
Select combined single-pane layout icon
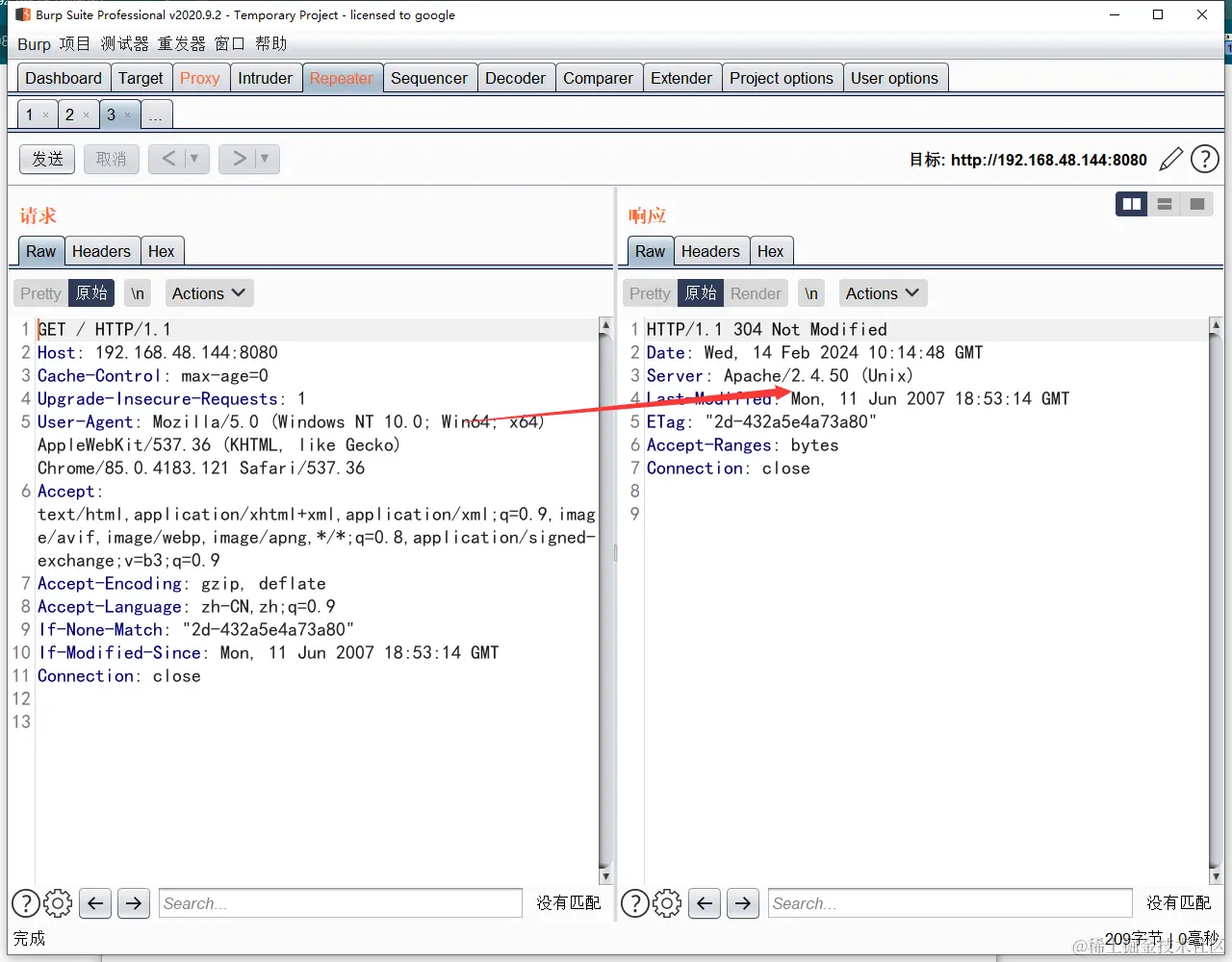[x=1197, y=204]
